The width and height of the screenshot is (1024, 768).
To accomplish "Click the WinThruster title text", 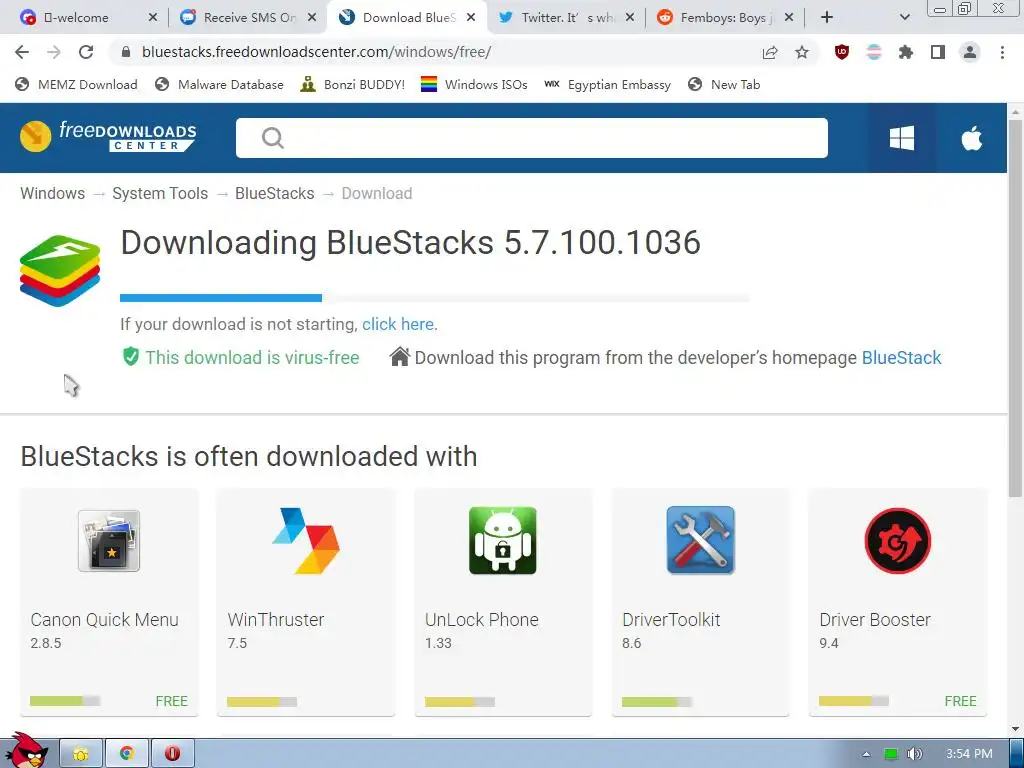I will click(x=276, y=620).
